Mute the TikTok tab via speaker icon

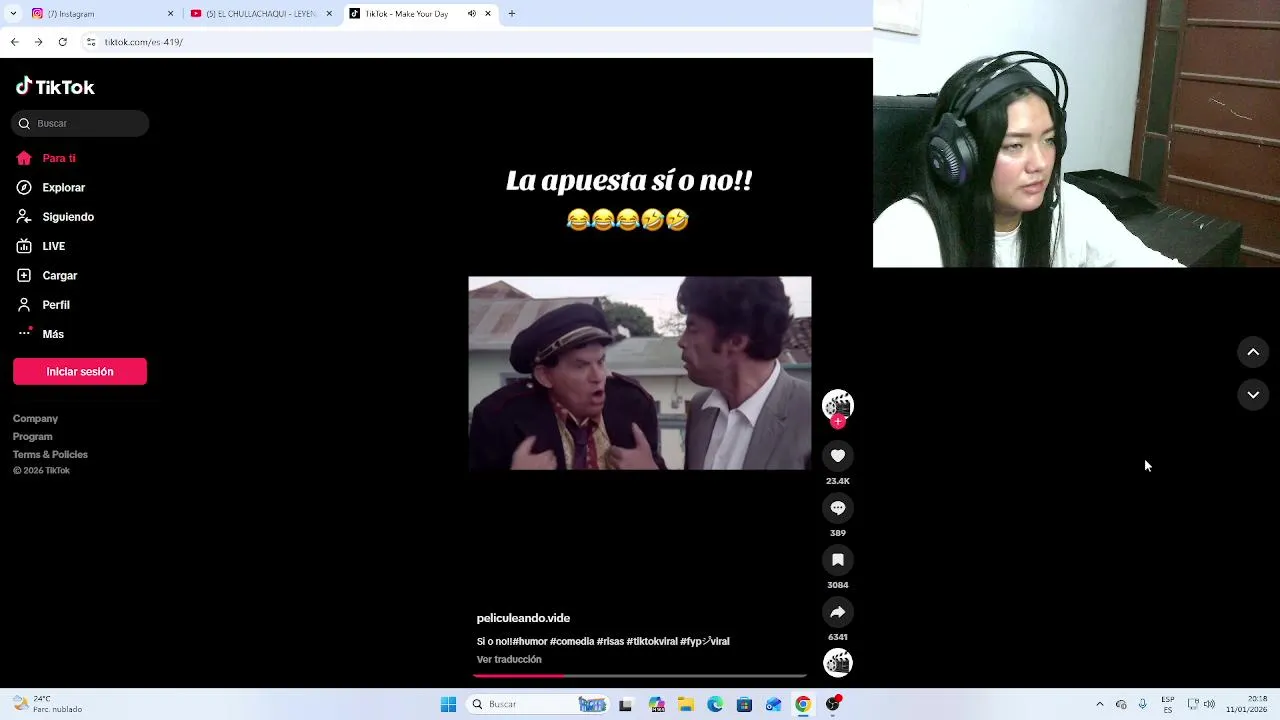point(472,14)
